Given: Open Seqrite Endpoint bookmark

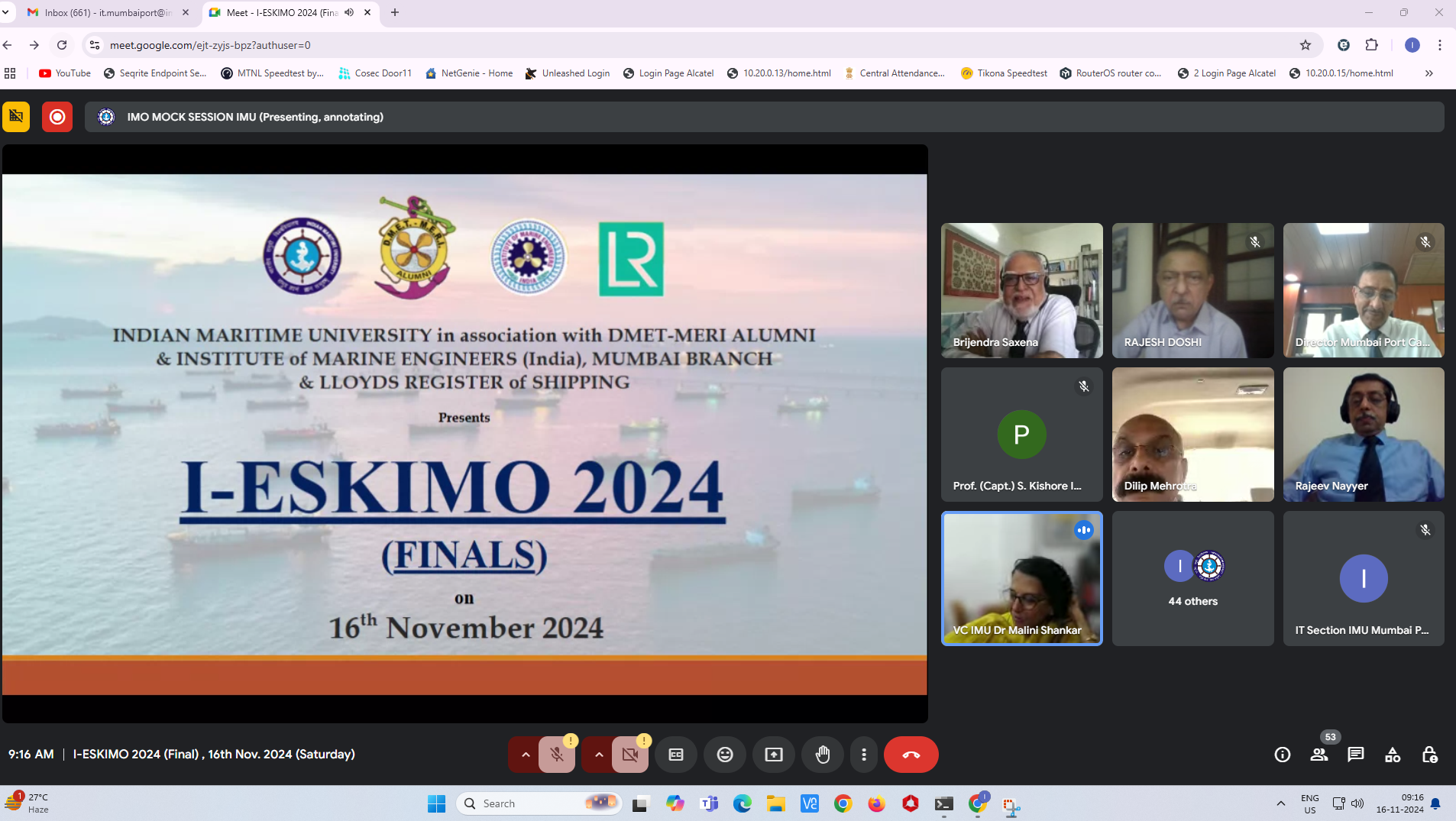Looking at the screenshot, I should (155, 73).
